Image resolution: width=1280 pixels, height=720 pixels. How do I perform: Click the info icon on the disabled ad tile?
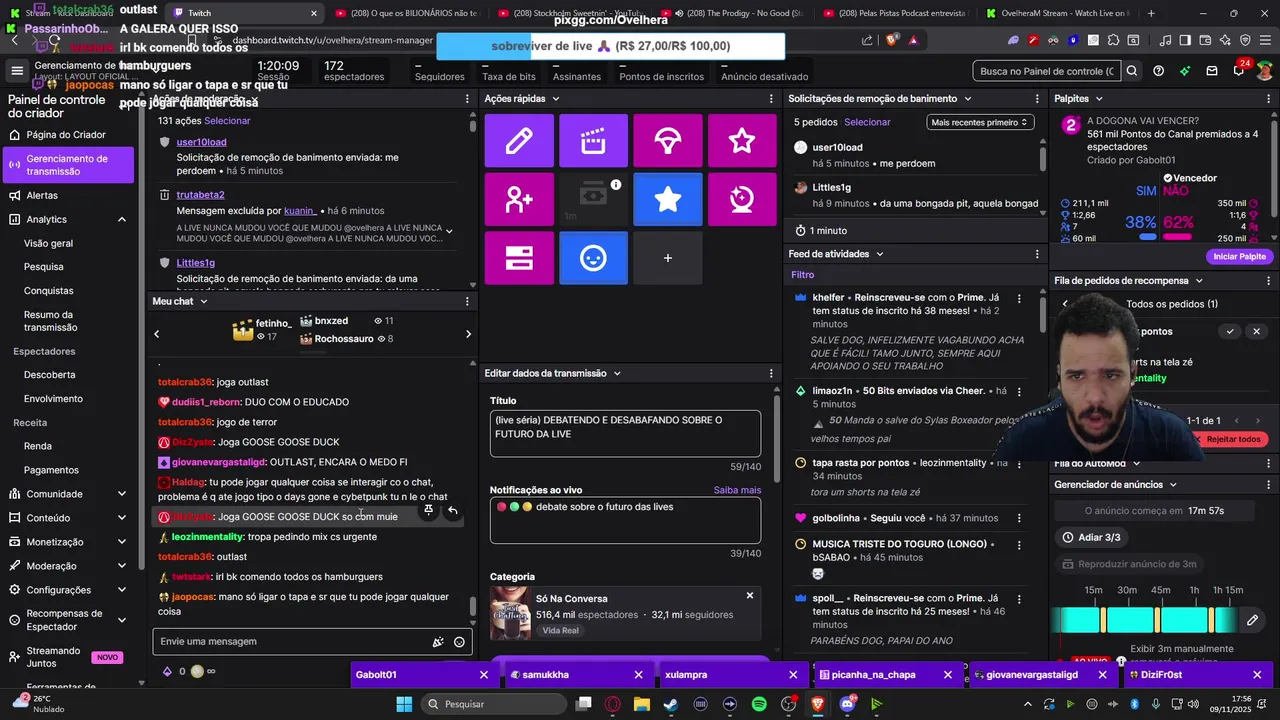pos(616,185)
